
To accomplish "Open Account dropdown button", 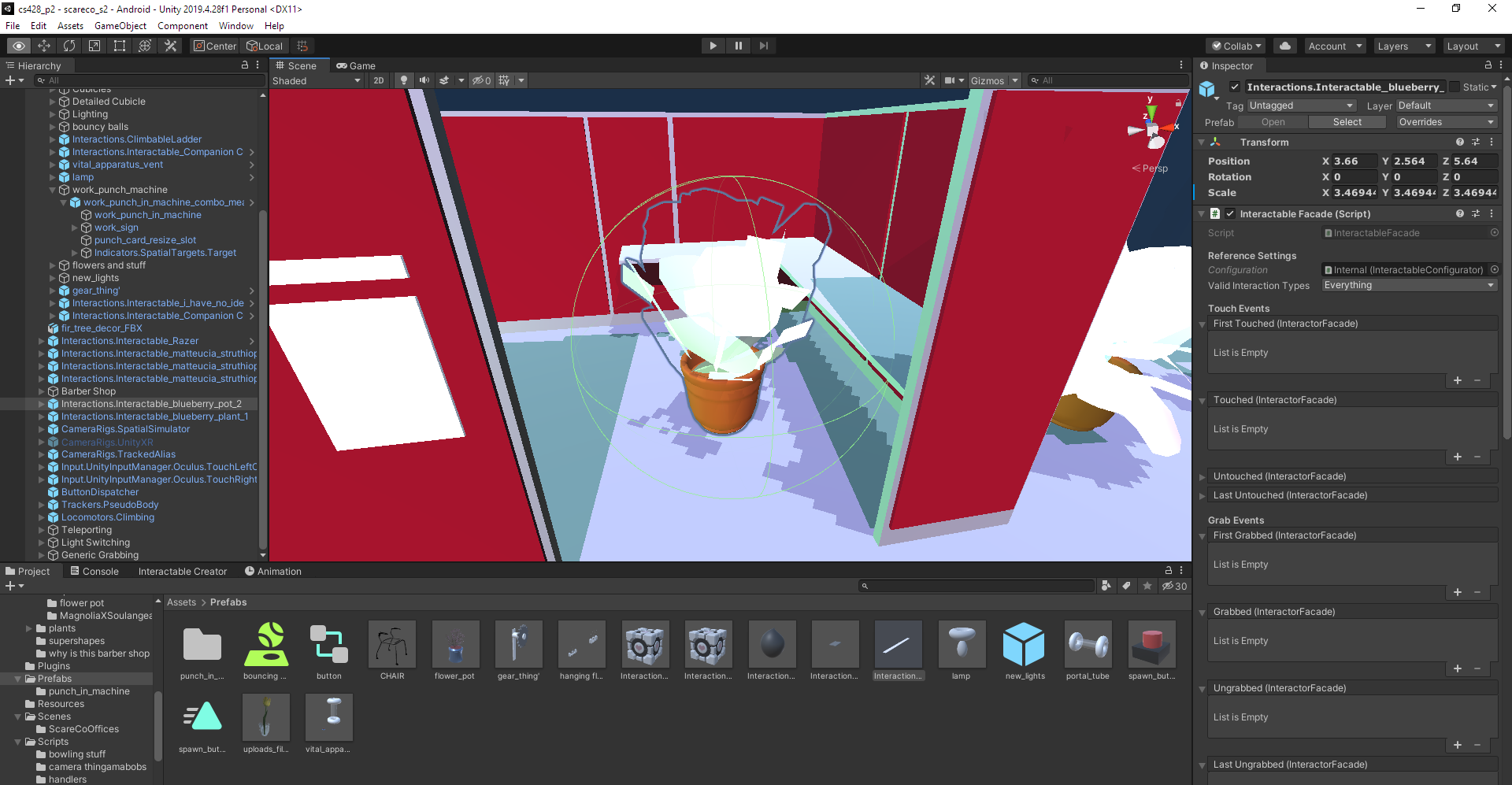I will 1335,46.
